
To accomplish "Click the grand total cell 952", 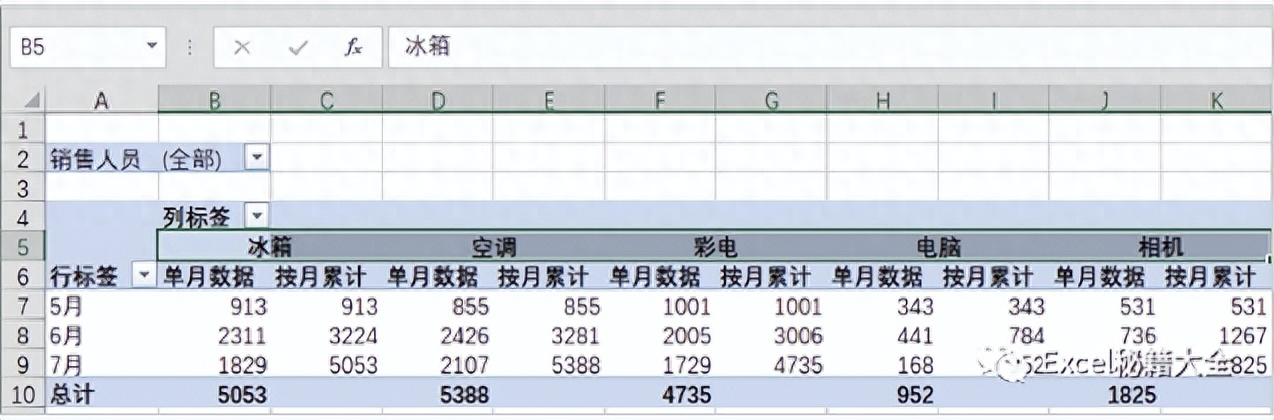I will 882,395.
